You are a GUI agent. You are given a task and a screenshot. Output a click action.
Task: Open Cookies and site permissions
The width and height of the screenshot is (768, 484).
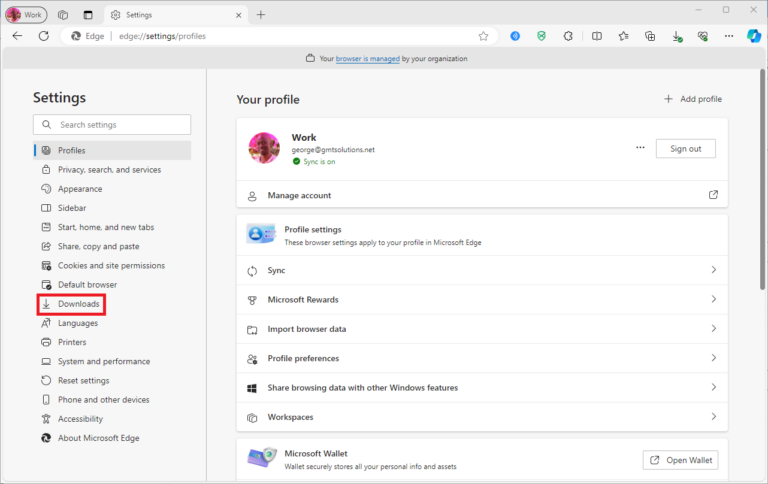pyautogui.click(x=112, y=265)
